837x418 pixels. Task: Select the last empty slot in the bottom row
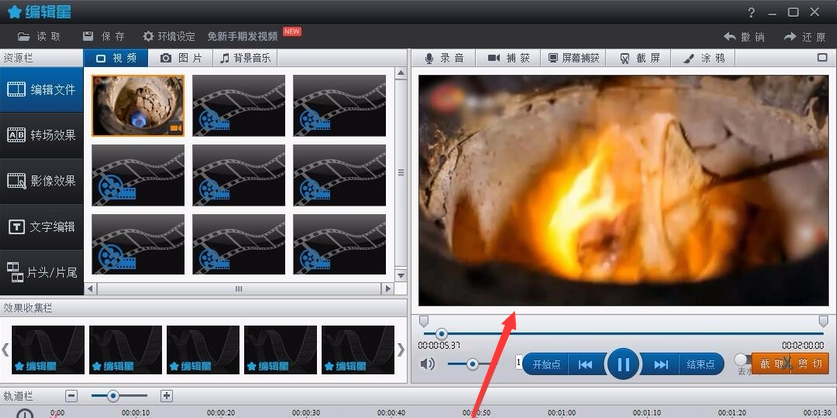tap(339, 245)
